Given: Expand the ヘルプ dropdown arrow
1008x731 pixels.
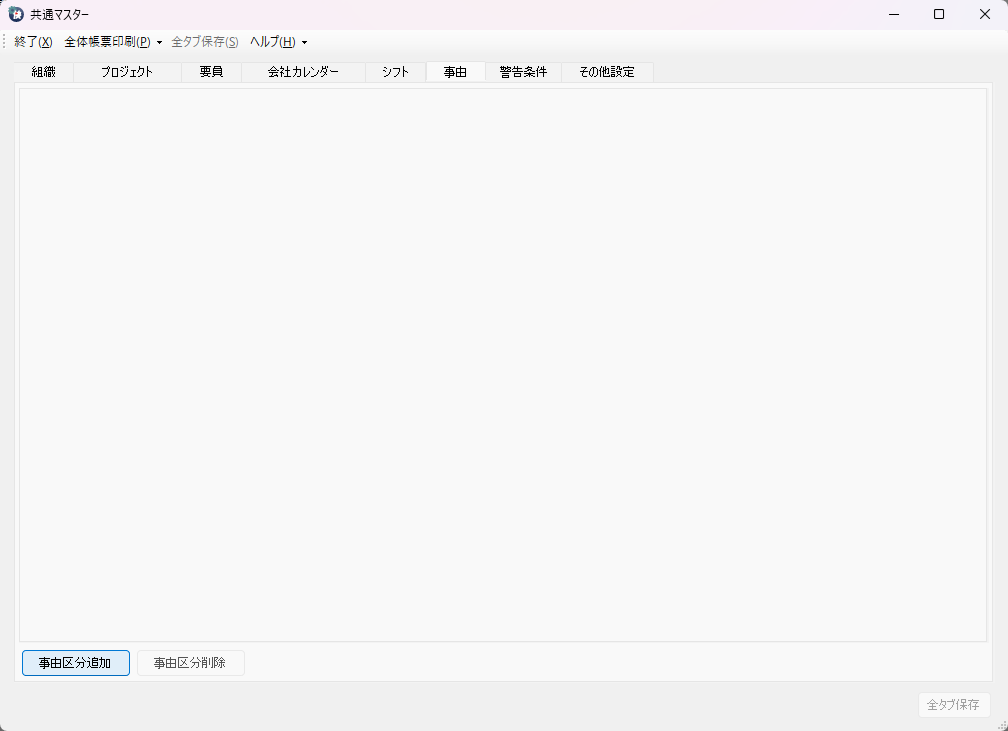Looking at the screenshot, I should click(x=305, y=42).
